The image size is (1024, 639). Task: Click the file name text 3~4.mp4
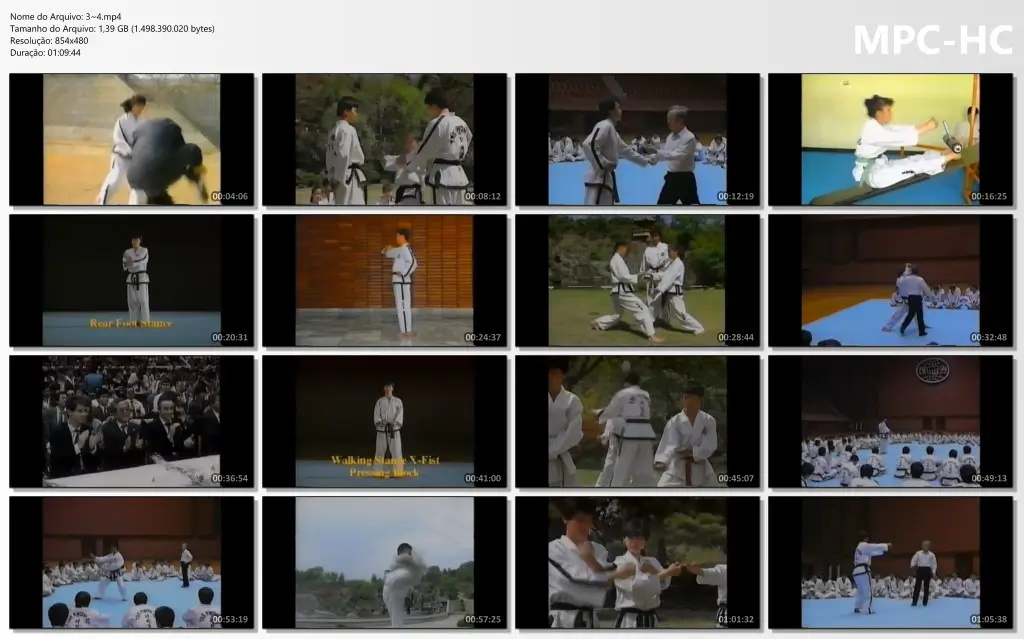coord(103,17)
